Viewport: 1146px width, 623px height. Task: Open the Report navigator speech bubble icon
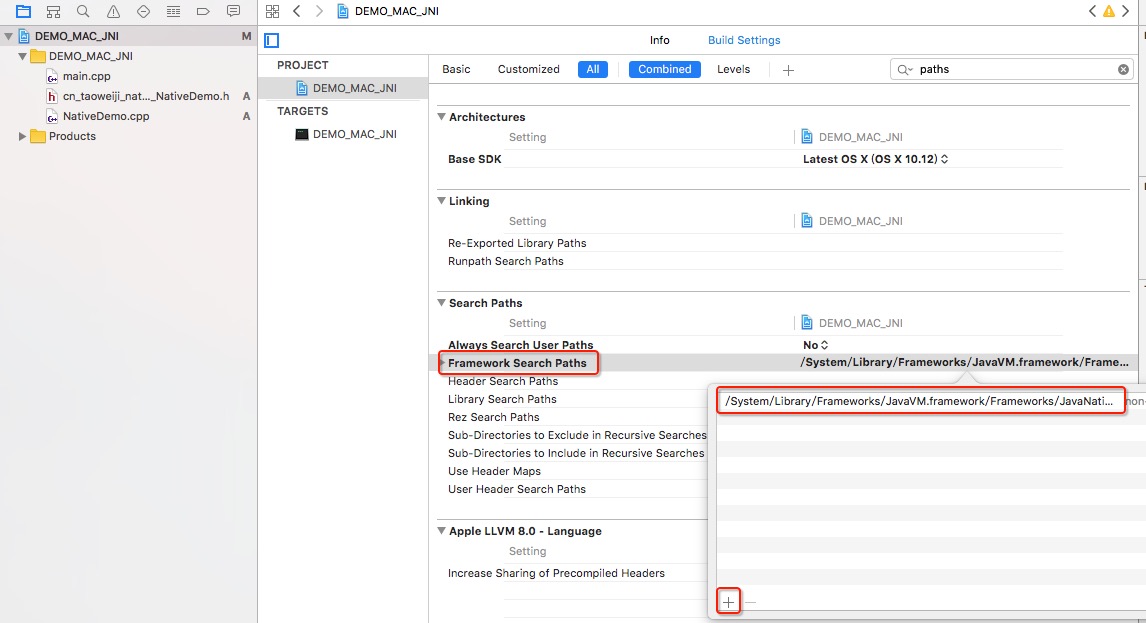233,12
